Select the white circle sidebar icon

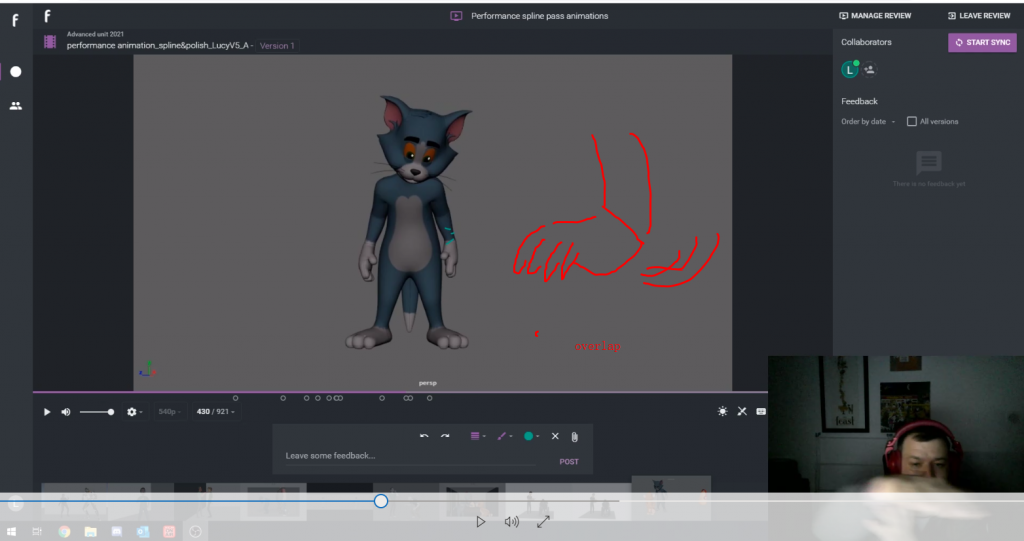coord(16,72)
